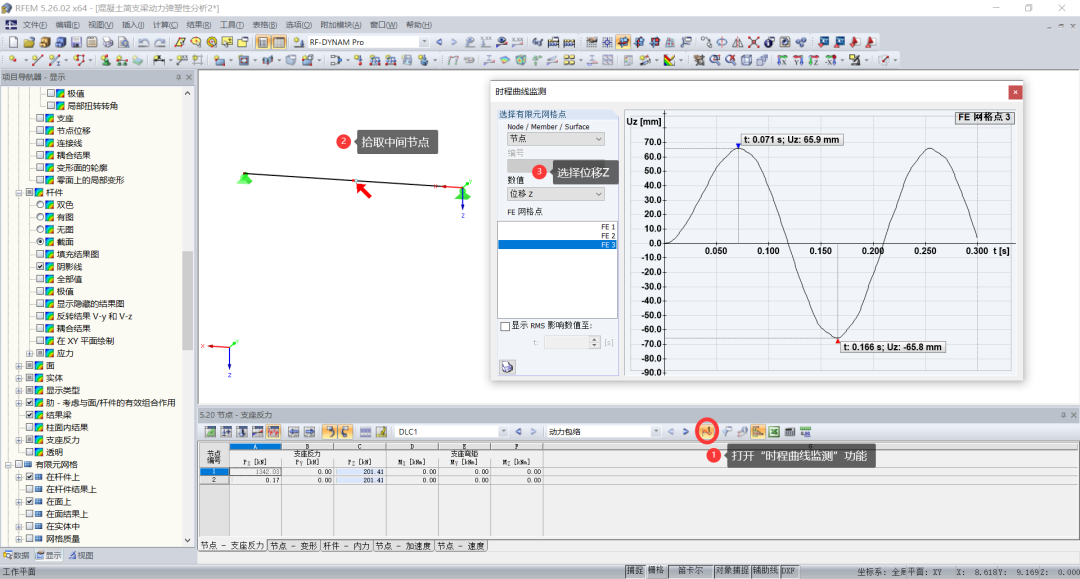Image resolution: width=1080 pixels, height=579 pixels.
Task: Go to previous load case arrow in toolbar
Action: point(439,42)
